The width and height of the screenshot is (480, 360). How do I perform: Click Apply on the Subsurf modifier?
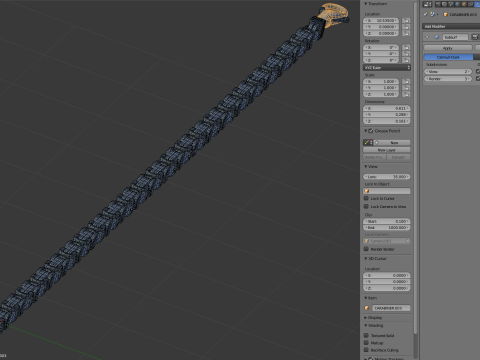point(448,48)
